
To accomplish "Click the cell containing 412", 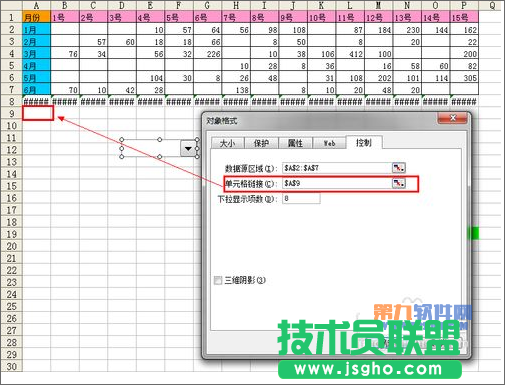I will point(350,53).
